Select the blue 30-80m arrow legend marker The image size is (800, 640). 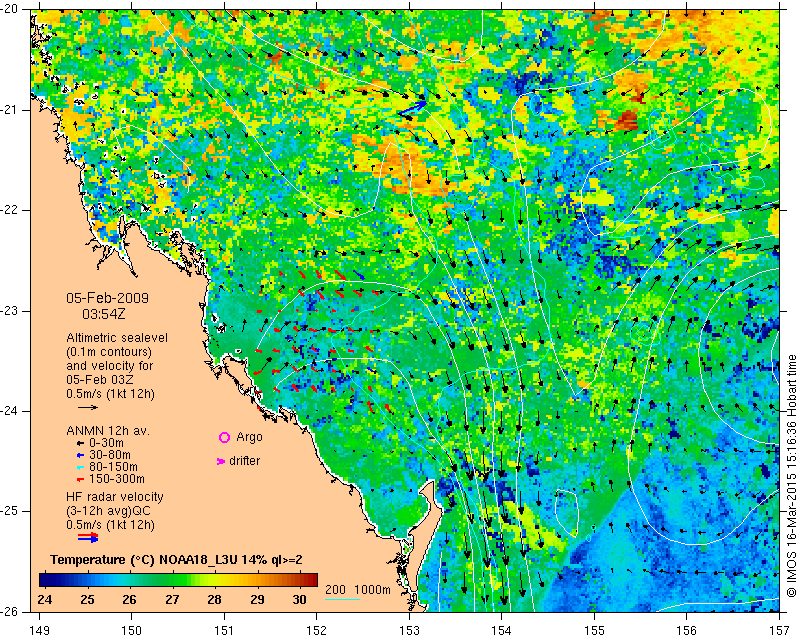[x=80, y=455]
